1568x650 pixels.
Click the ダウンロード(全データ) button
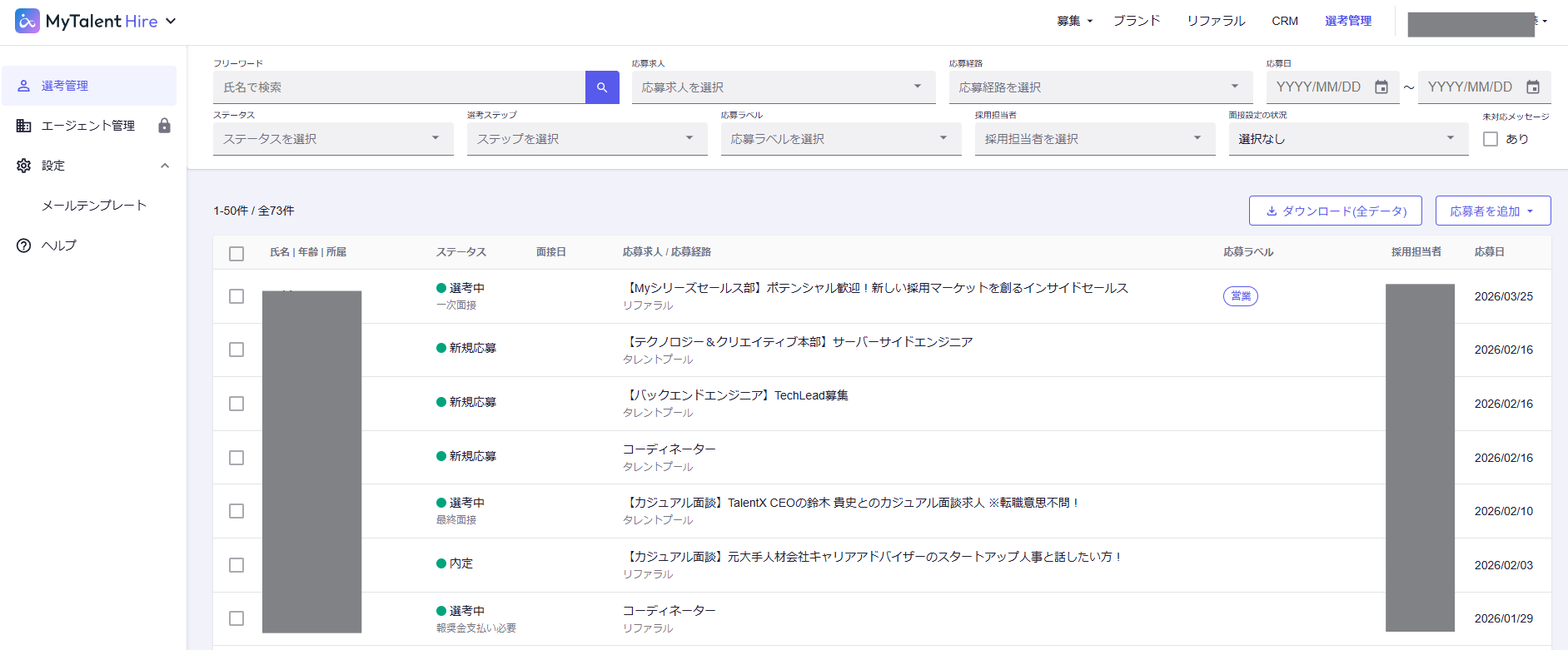click(1335, 211)
